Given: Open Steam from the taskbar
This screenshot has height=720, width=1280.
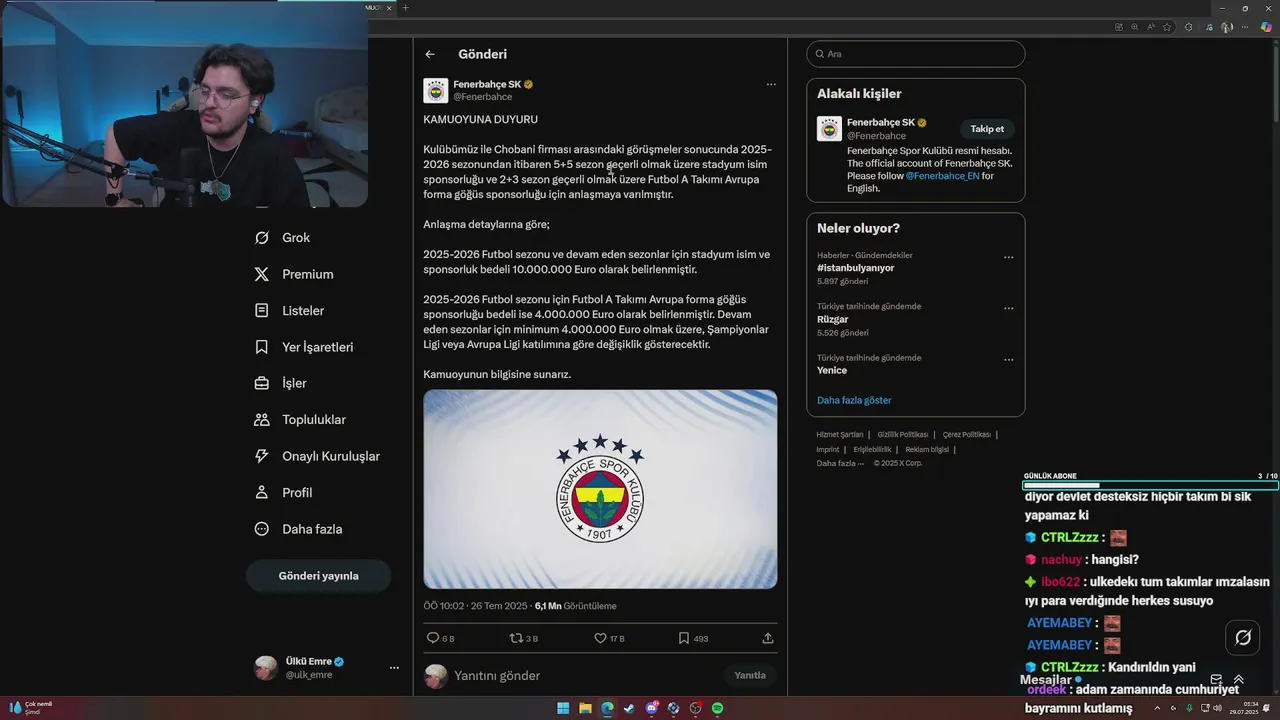Looking at the screenshot, I should (629, 708).
